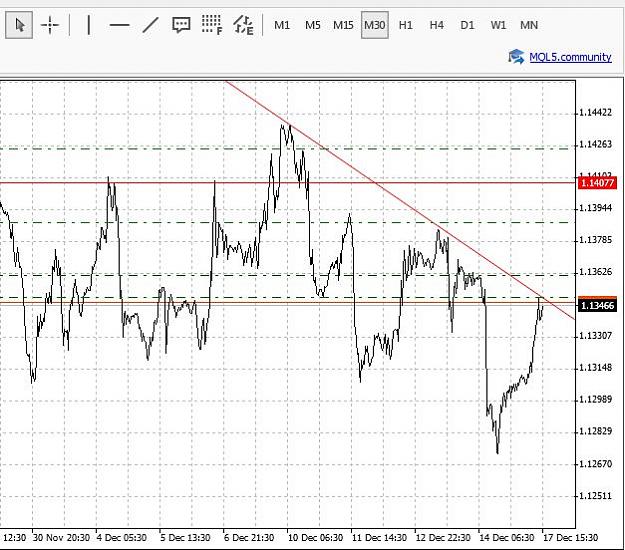Click the 12 Dec 22:30 time label
625x550 pixels.
point(443,538)
